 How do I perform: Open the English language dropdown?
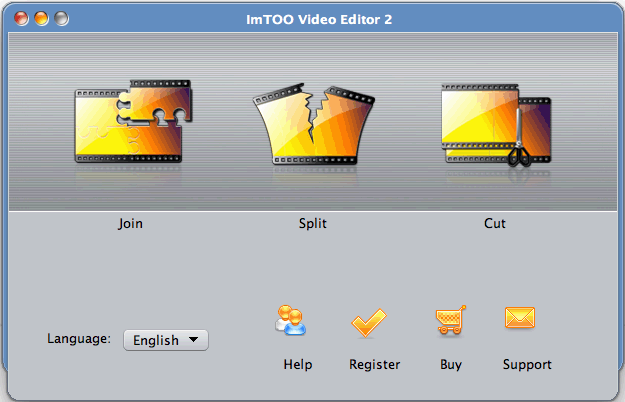coord(166,340)
